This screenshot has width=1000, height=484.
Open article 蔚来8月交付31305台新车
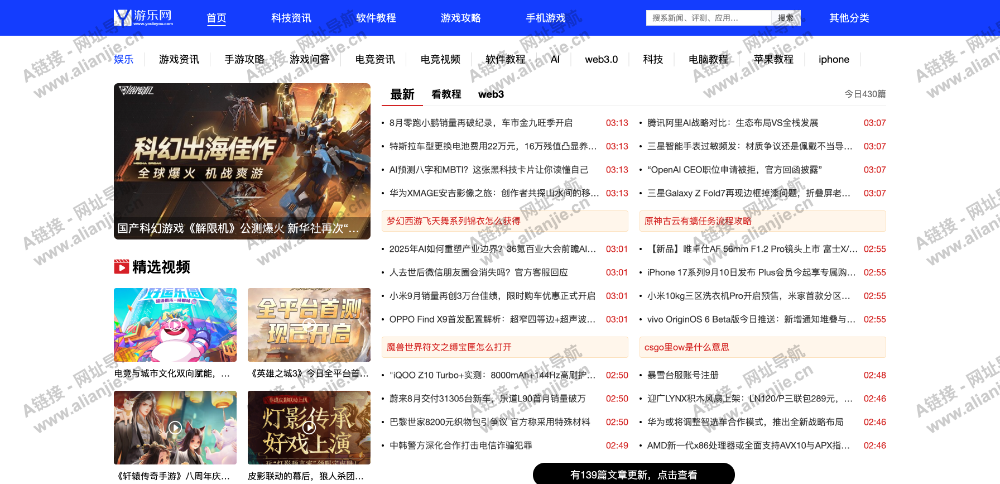click(x=487, y=399)
